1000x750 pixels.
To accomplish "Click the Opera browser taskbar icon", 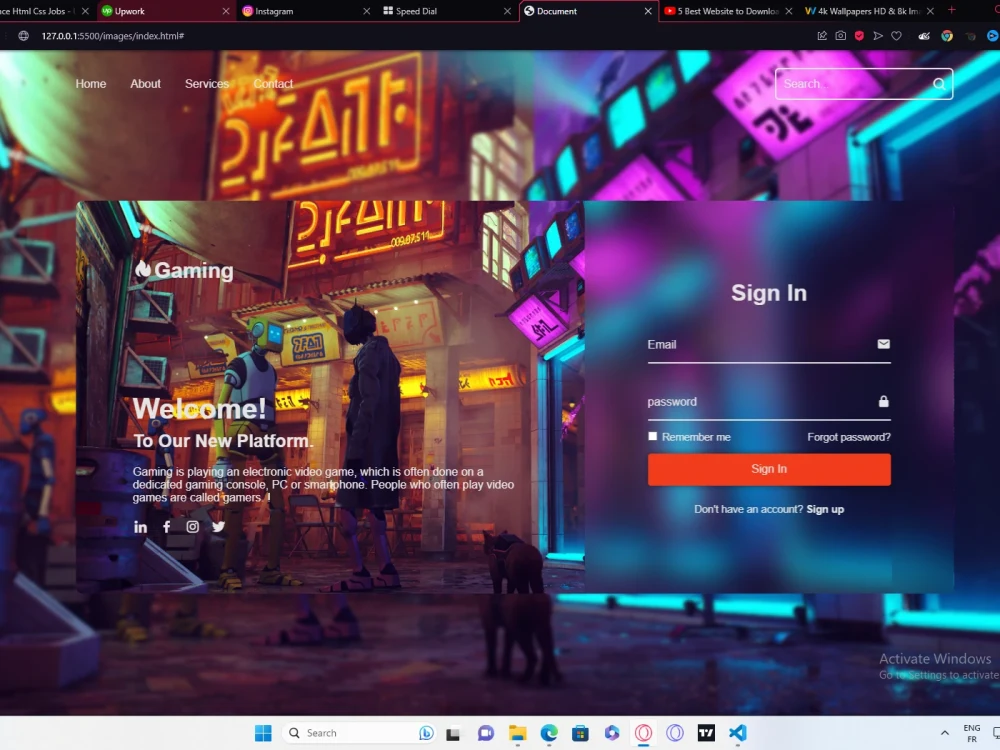I will [643, 733].
